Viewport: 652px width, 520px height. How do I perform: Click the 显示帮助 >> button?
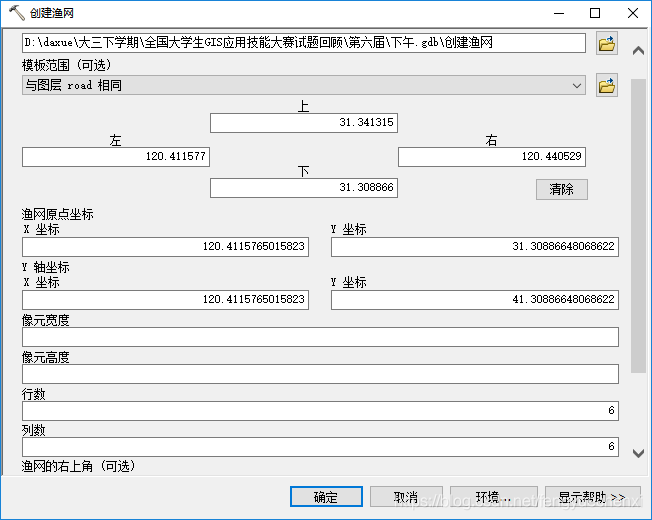[593, 497]
